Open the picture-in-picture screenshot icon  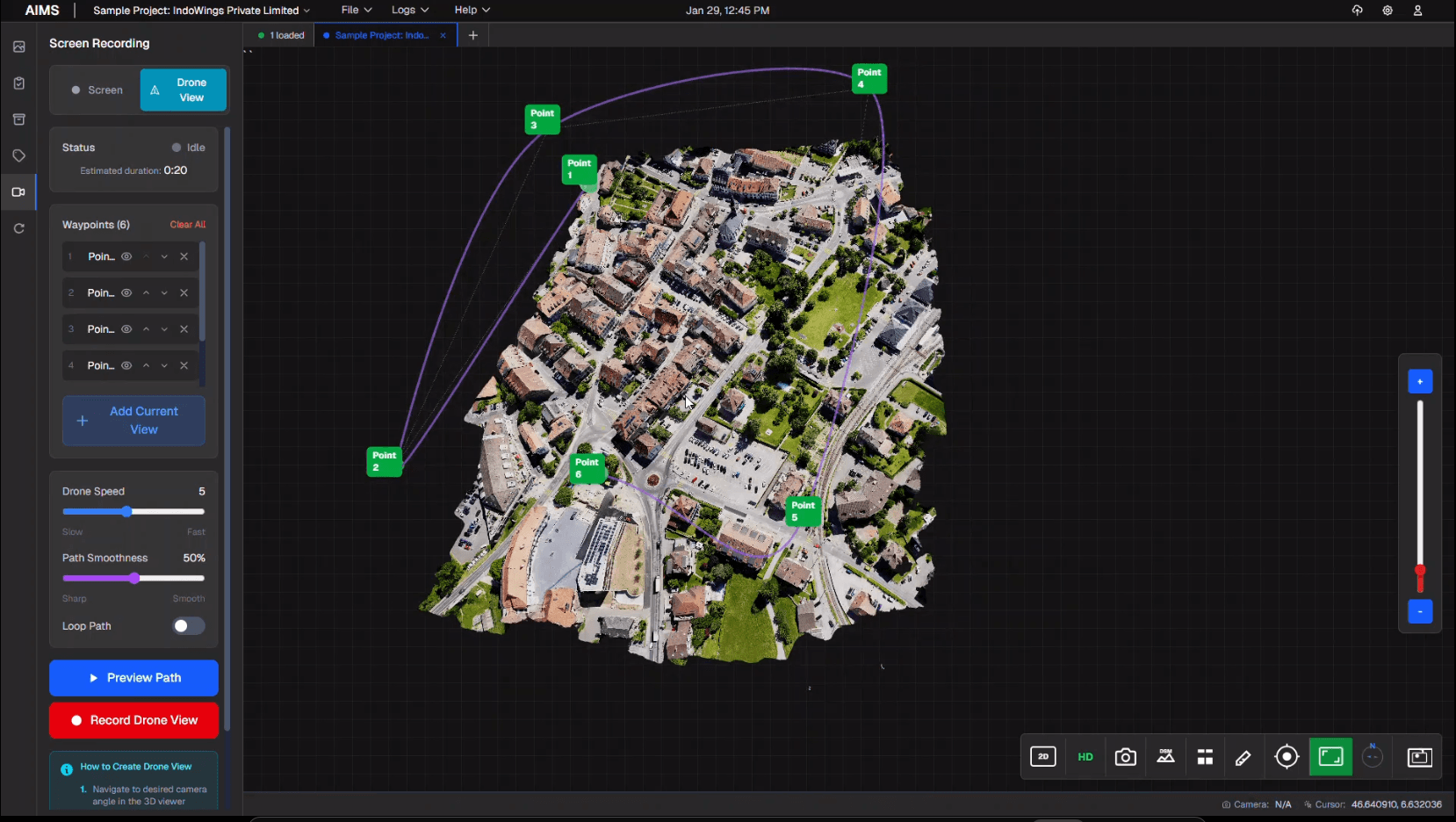click(1419, 757)
